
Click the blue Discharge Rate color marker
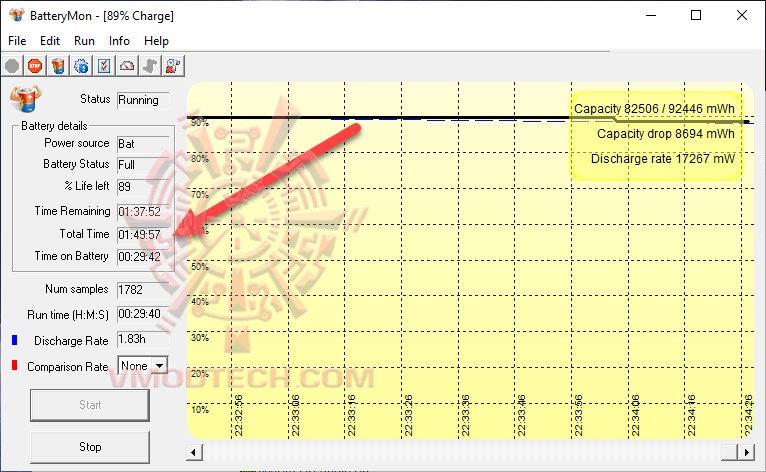point(15,340)
